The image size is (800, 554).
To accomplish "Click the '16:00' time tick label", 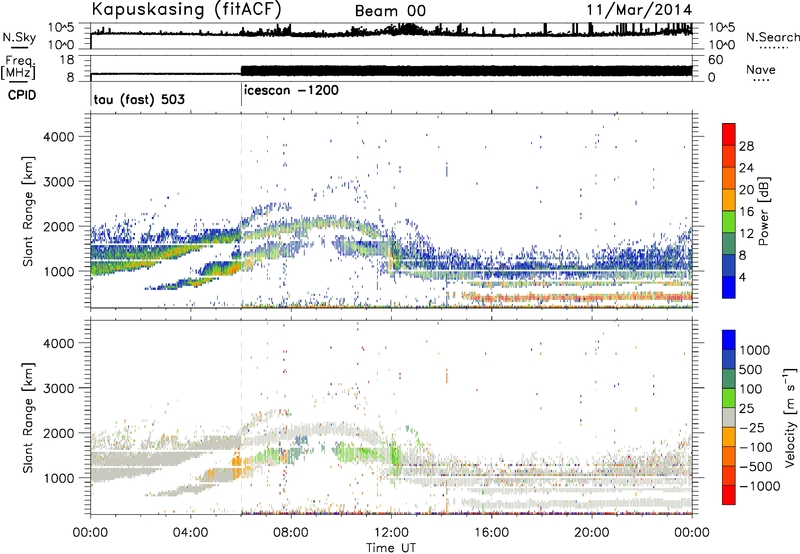I will [491, 533].
